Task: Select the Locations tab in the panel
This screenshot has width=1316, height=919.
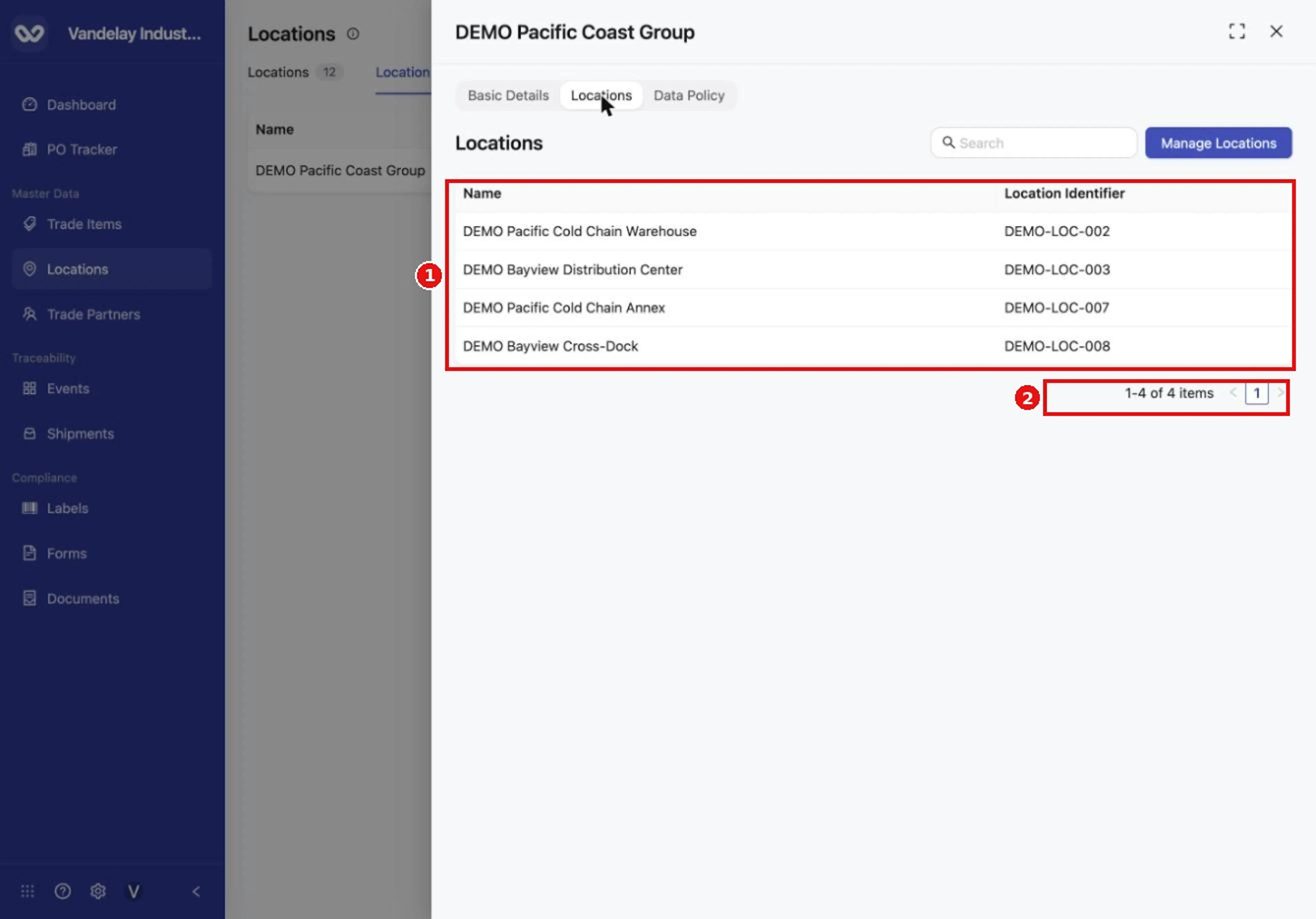Action: coord(601,96)
